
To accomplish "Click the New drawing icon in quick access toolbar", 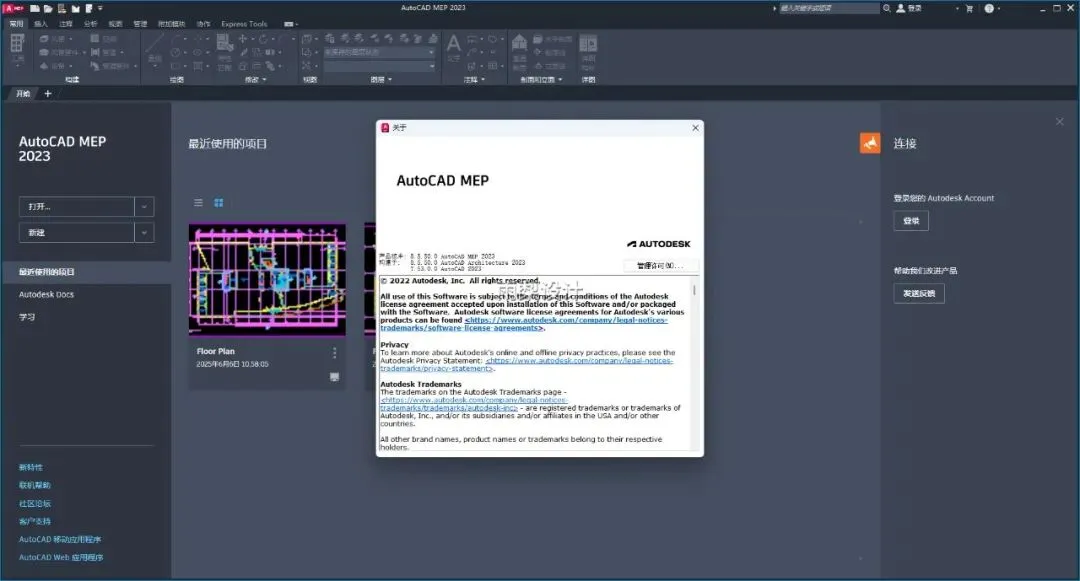I will tap(34, 8).
